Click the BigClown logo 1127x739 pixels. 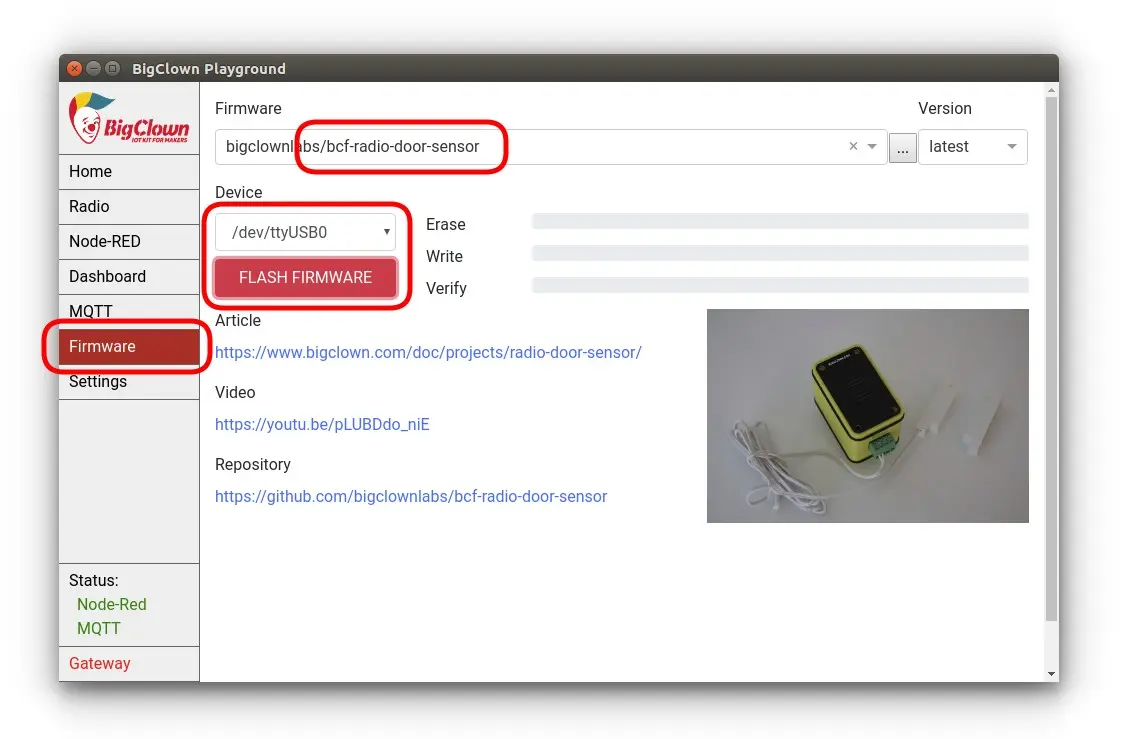[129, 118]
